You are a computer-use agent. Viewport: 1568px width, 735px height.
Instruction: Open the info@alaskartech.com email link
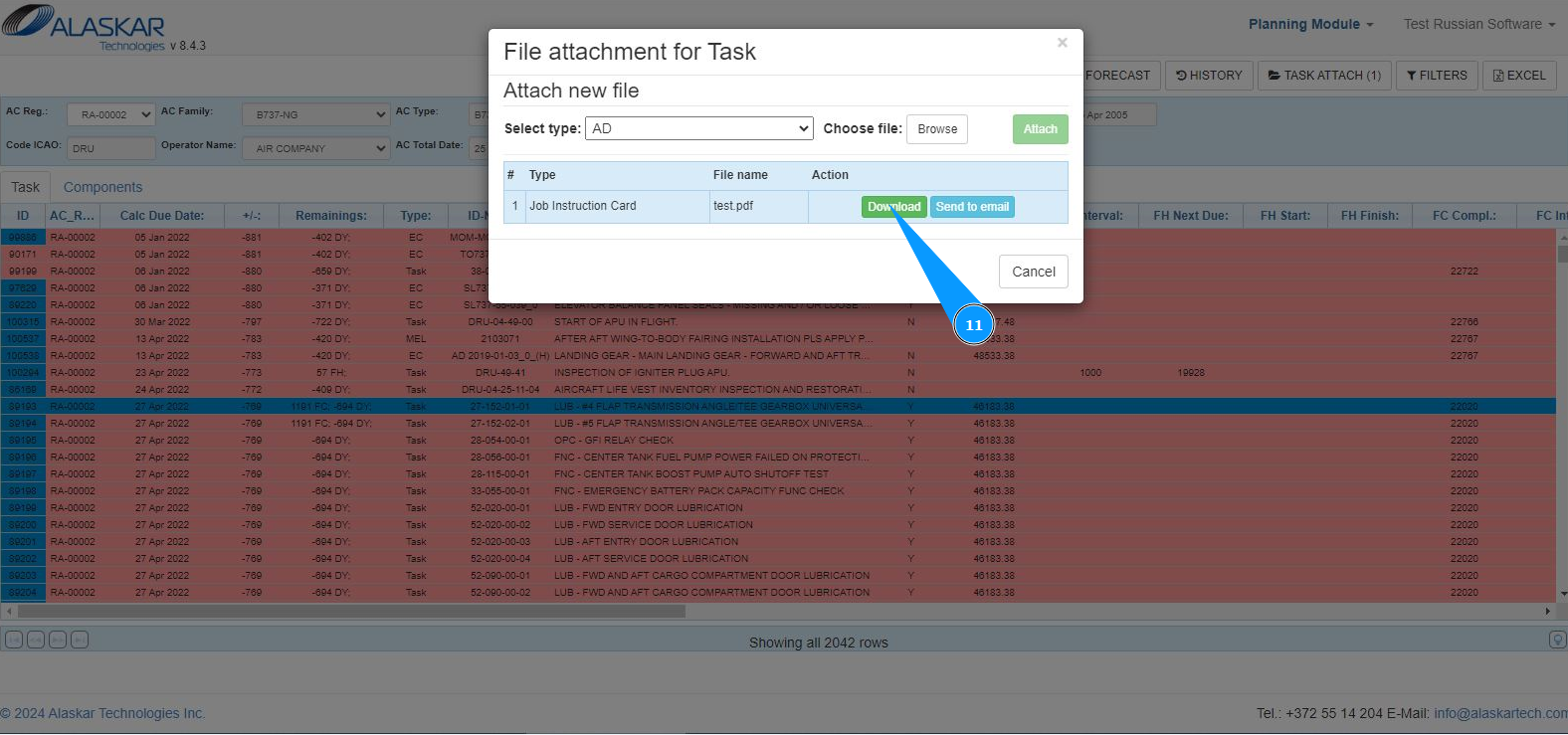[1500, 713]
